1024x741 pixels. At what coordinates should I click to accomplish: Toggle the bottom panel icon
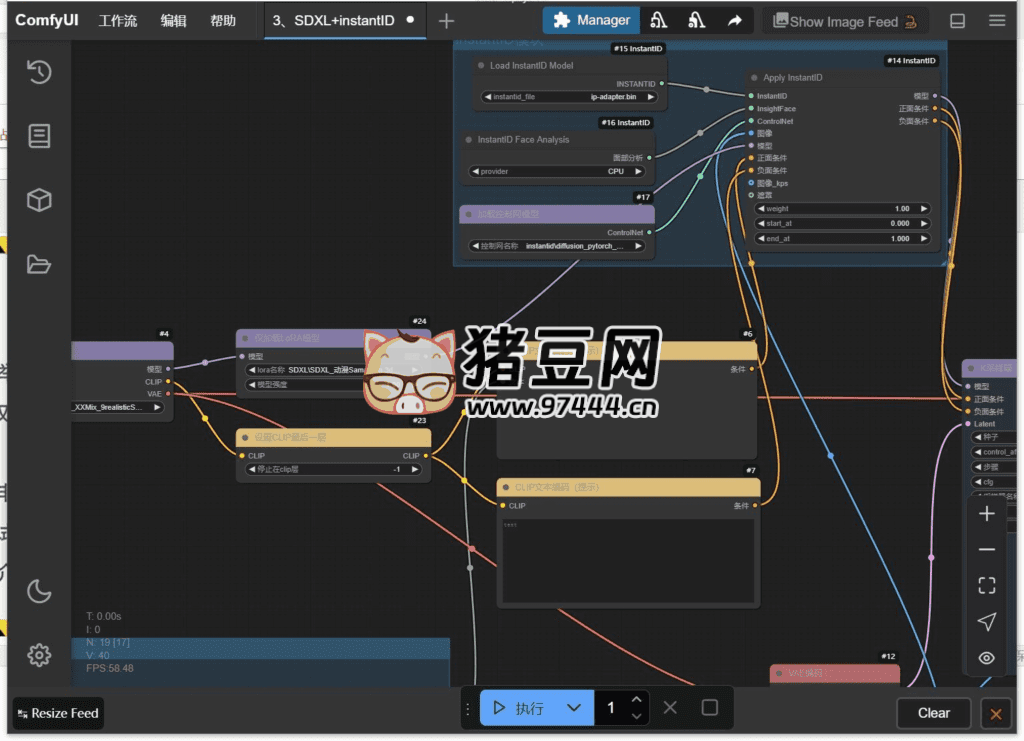957,20
